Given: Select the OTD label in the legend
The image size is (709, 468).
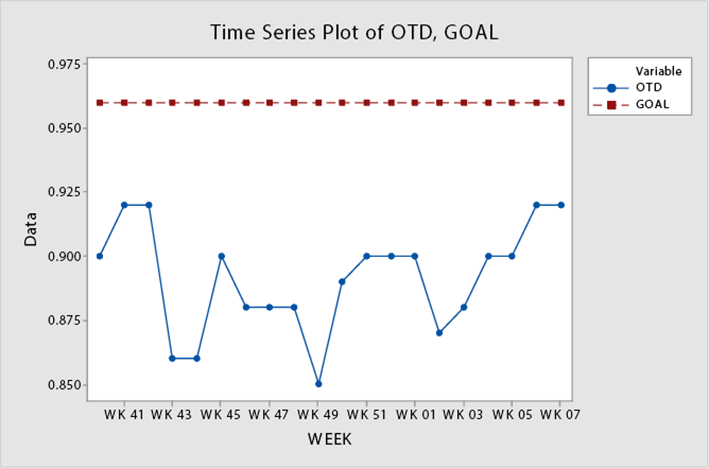Looking at the screenshot, I should coord(652,88).
